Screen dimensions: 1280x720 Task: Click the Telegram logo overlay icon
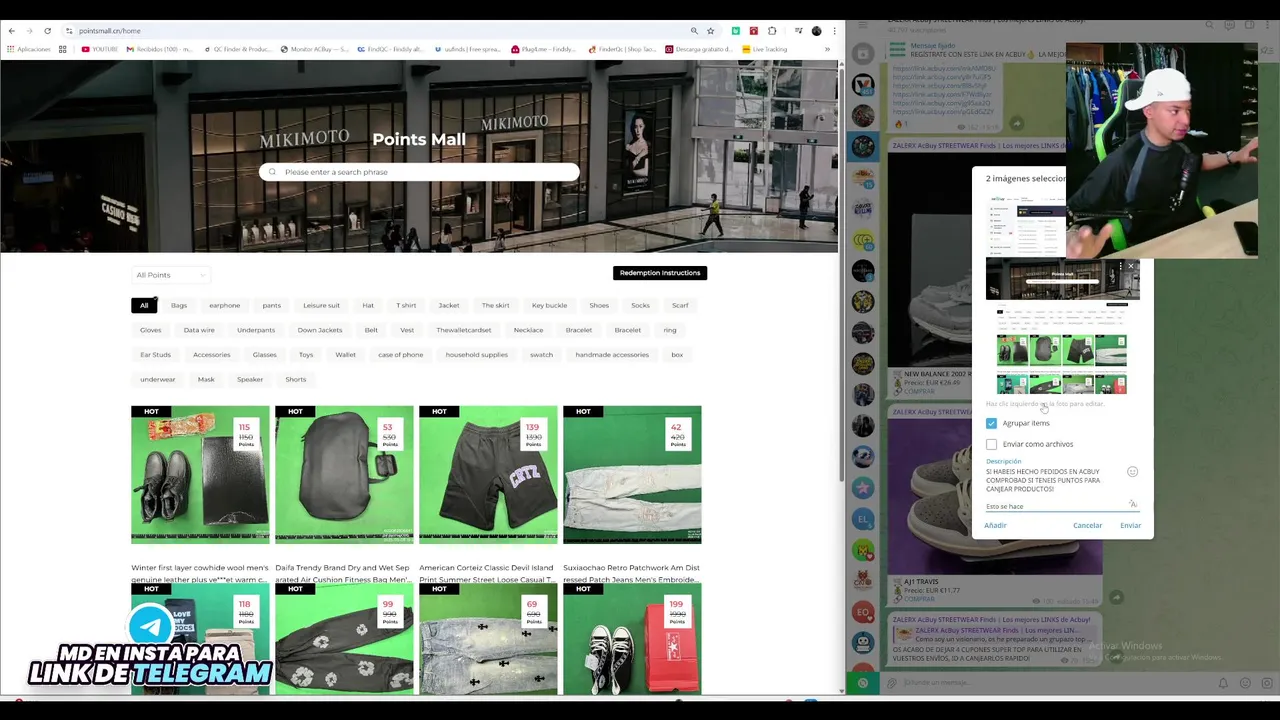pyautogui.click(x=151, y=626)
